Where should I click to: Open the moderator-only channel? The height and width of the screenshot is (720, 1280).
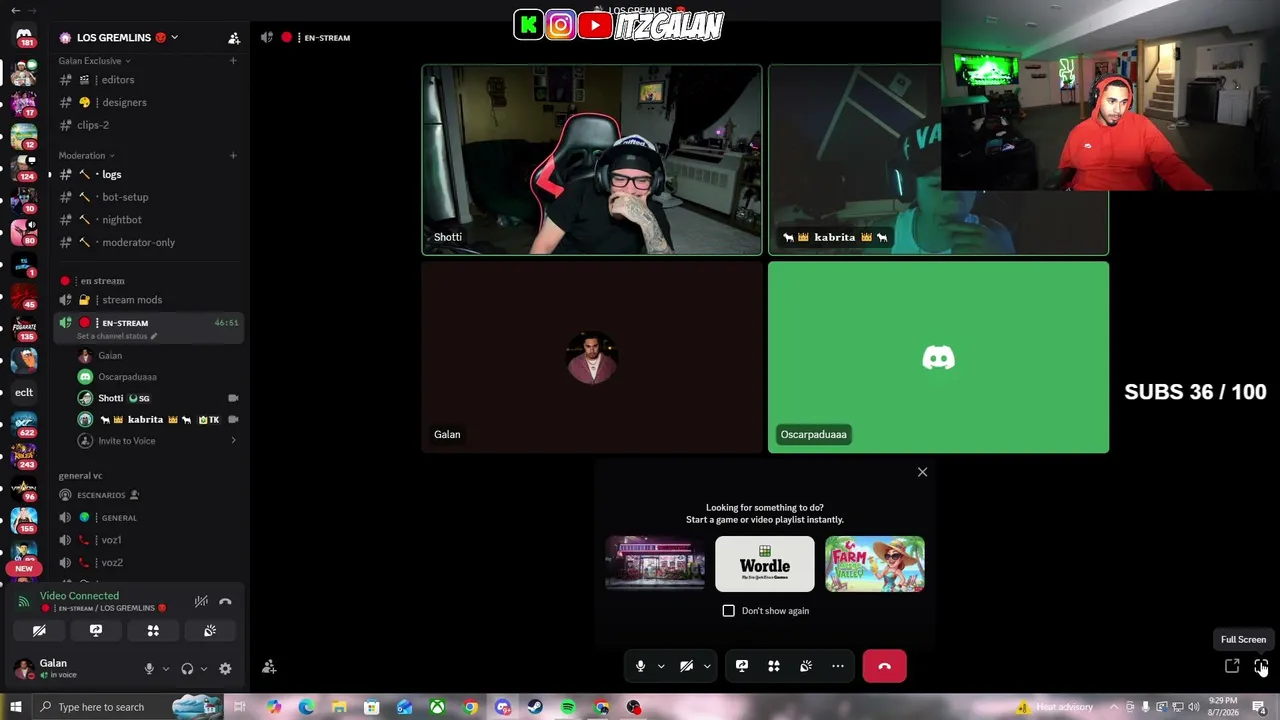(x=148, y=243)
